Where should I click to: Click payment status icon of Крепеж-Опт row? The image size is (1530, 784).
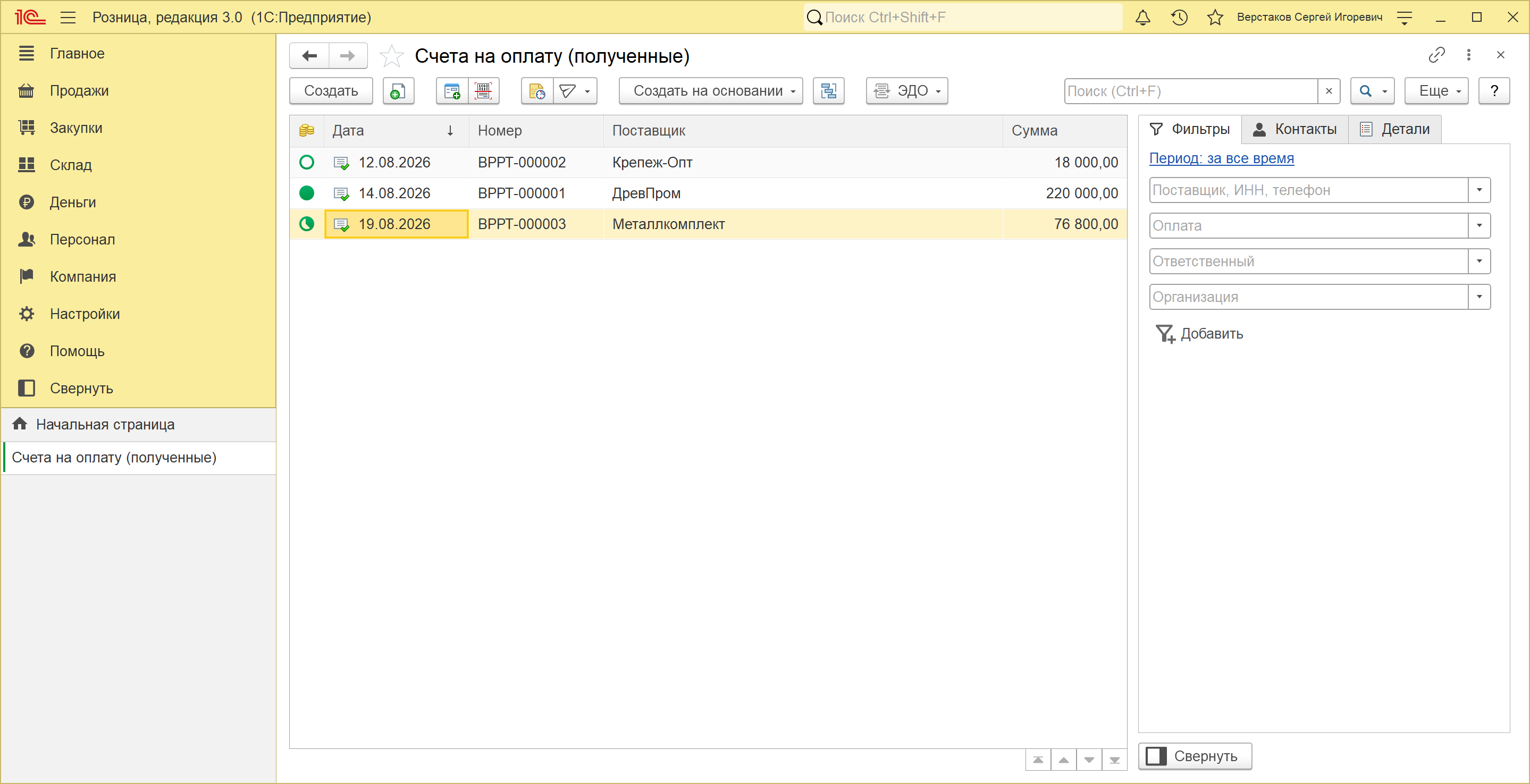pos(306,162)
